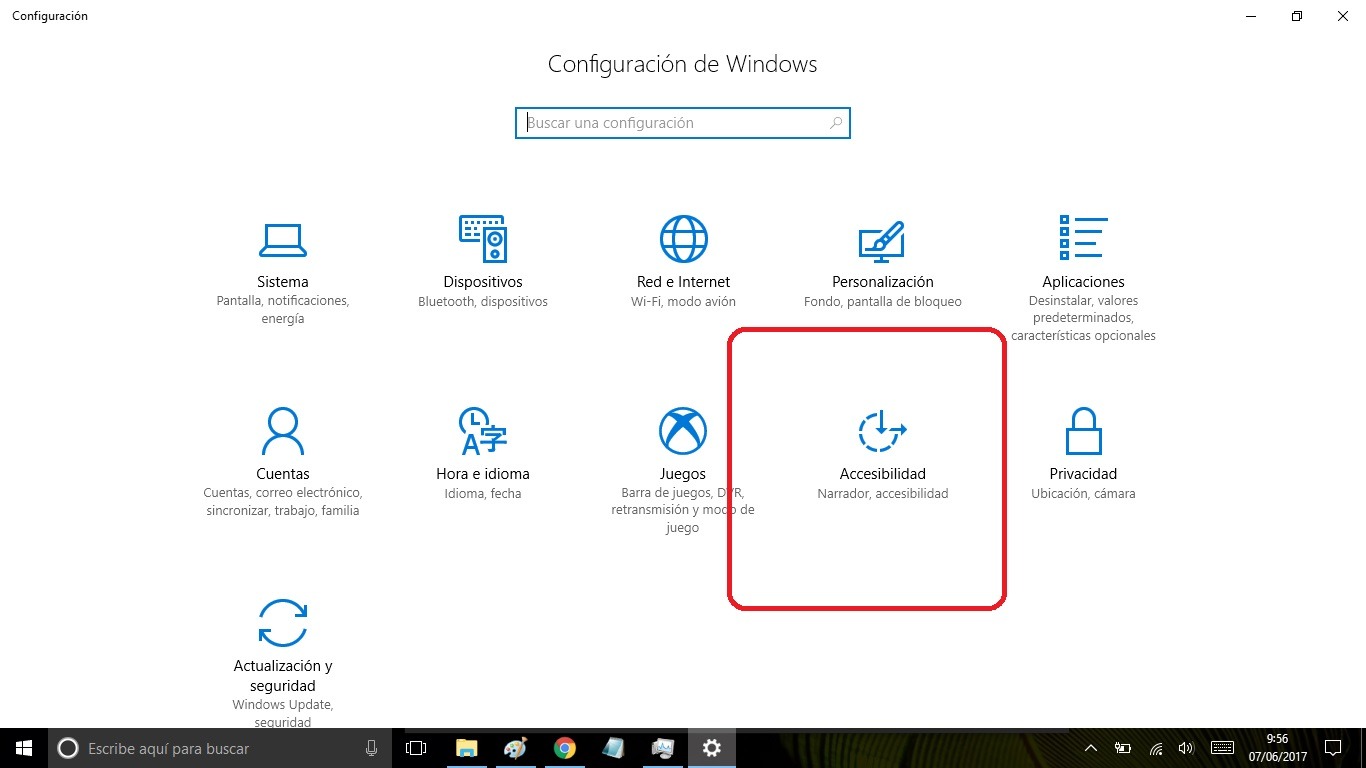Open the Action Center notifications icon
1366x768 pixels.
(1333, 748)
